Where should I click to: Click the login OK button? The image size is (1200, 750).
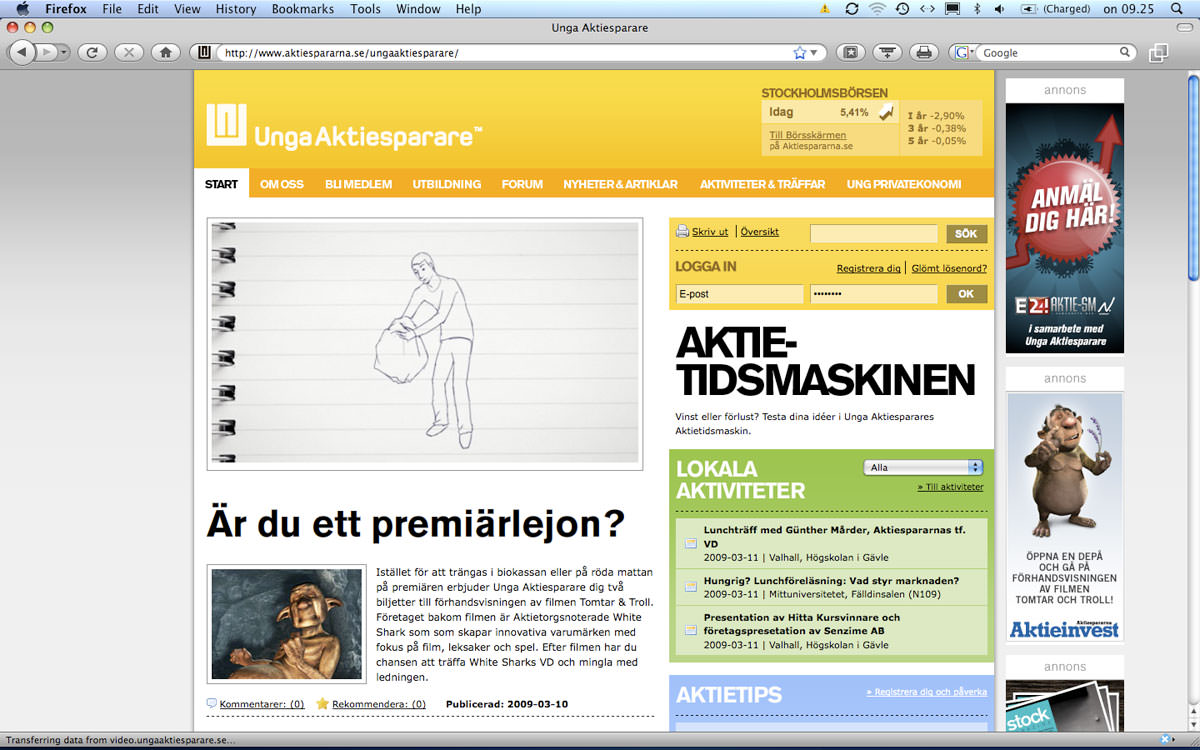coord(966,294)
